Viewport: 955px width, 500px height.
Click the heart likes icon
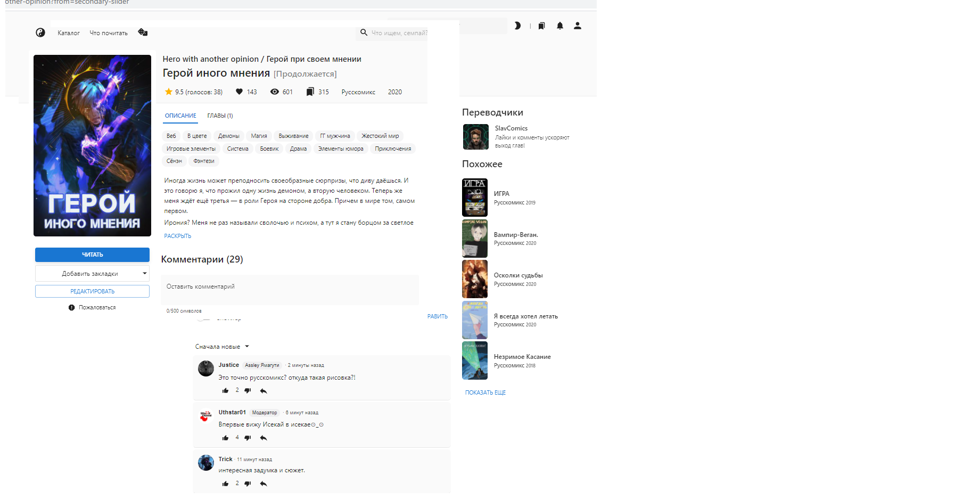click(239, 92)
